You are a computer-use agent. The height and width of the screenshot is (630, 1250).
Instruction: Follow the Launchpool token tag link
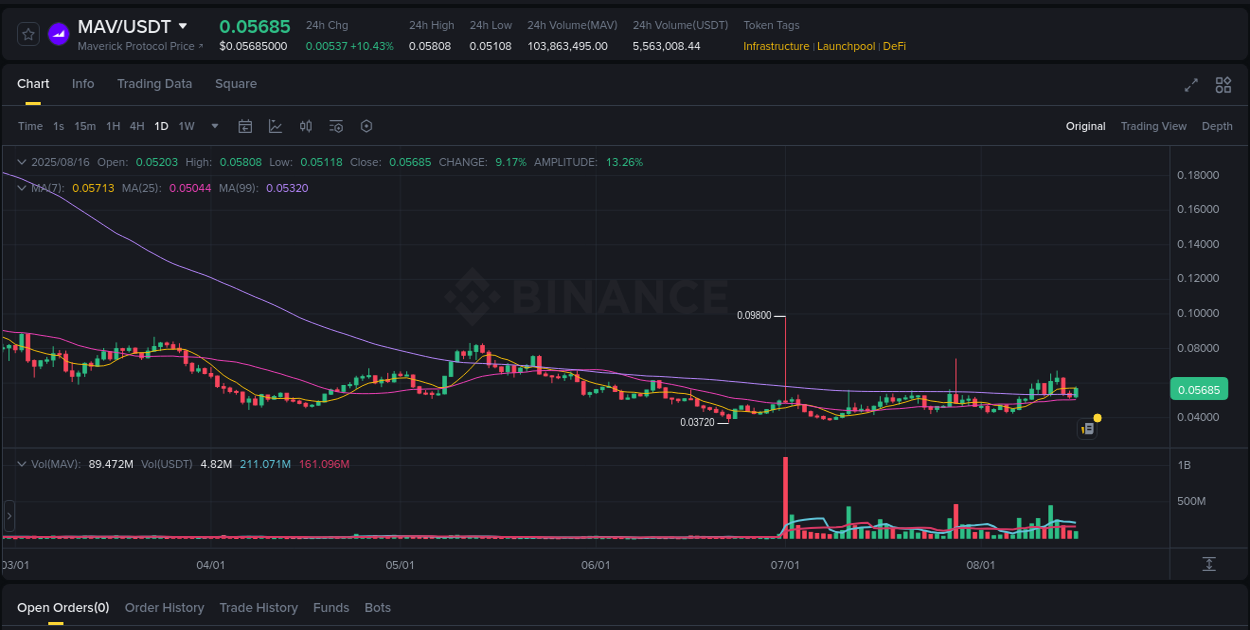coord(846,46)
